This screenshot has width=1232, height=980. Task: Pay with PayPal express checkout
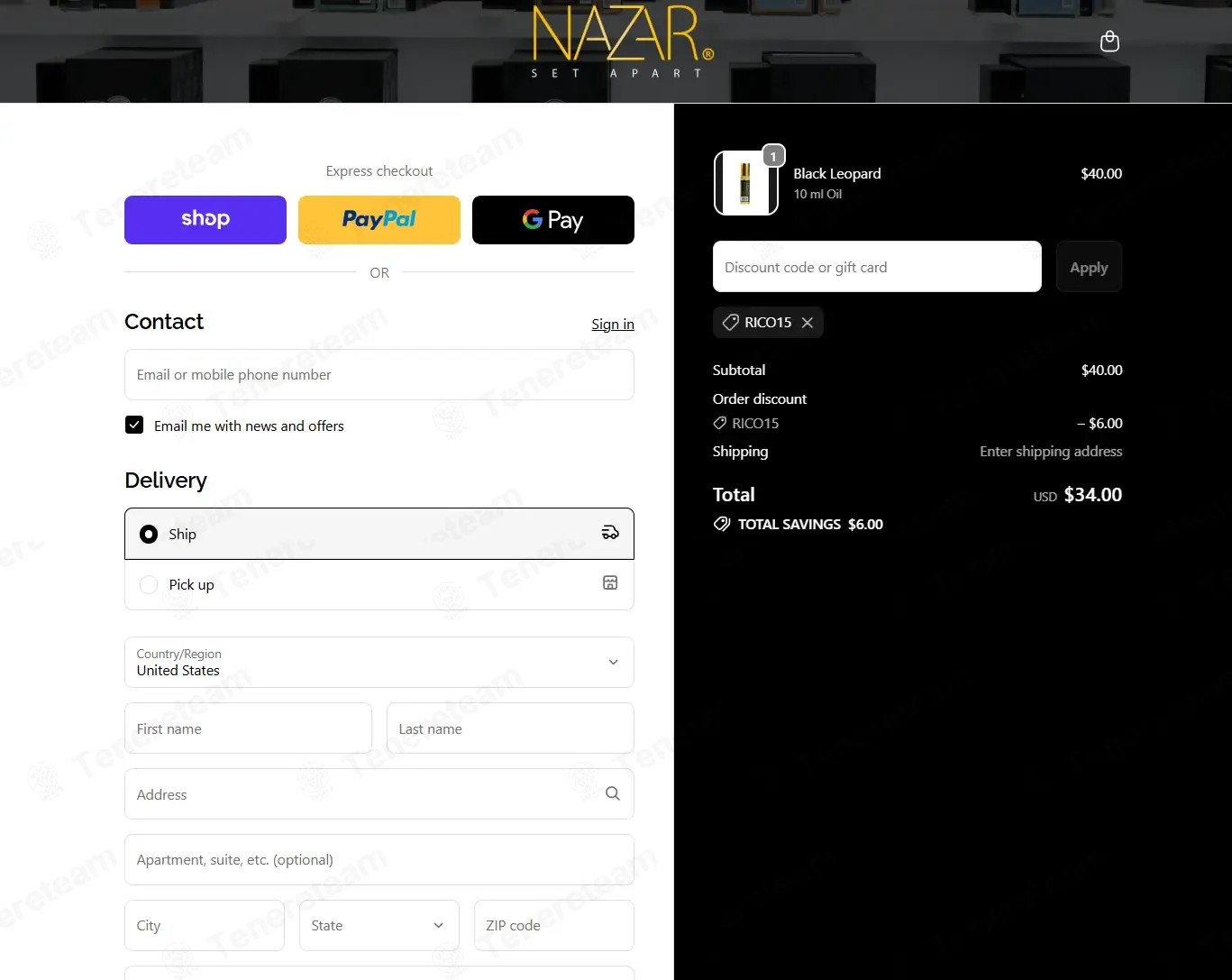(x=379, y=220)
